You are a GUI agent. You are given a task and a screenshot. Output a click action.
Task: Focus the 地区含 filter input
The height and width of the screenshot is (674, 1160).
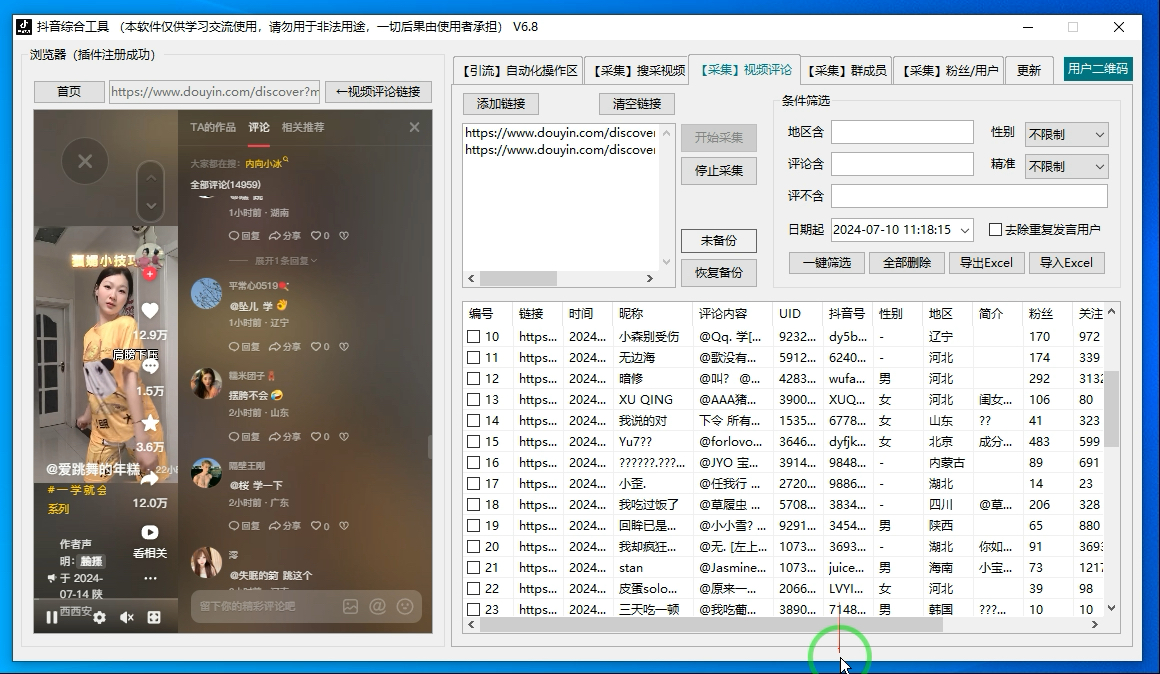(902, 132)
